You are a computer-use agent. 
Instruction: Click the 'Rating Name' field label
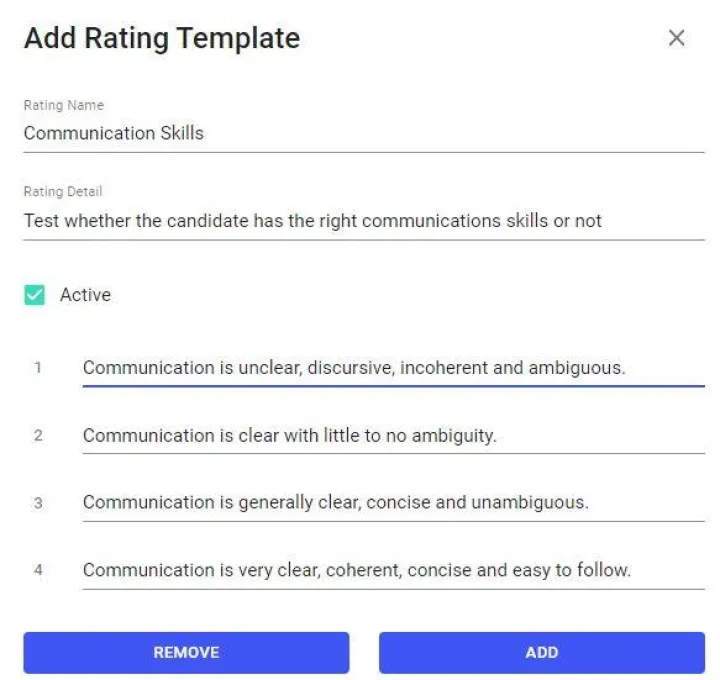coord(64,105)
